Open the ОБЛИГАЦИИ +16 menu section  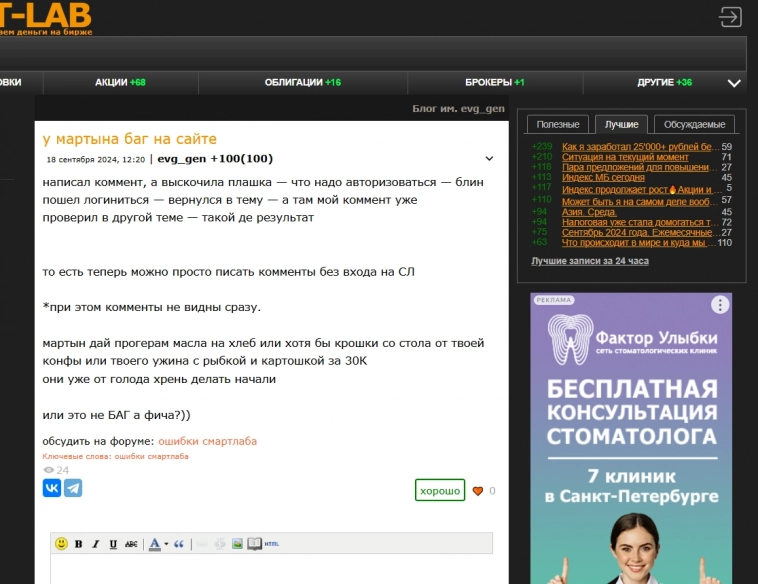coord(303,83)
